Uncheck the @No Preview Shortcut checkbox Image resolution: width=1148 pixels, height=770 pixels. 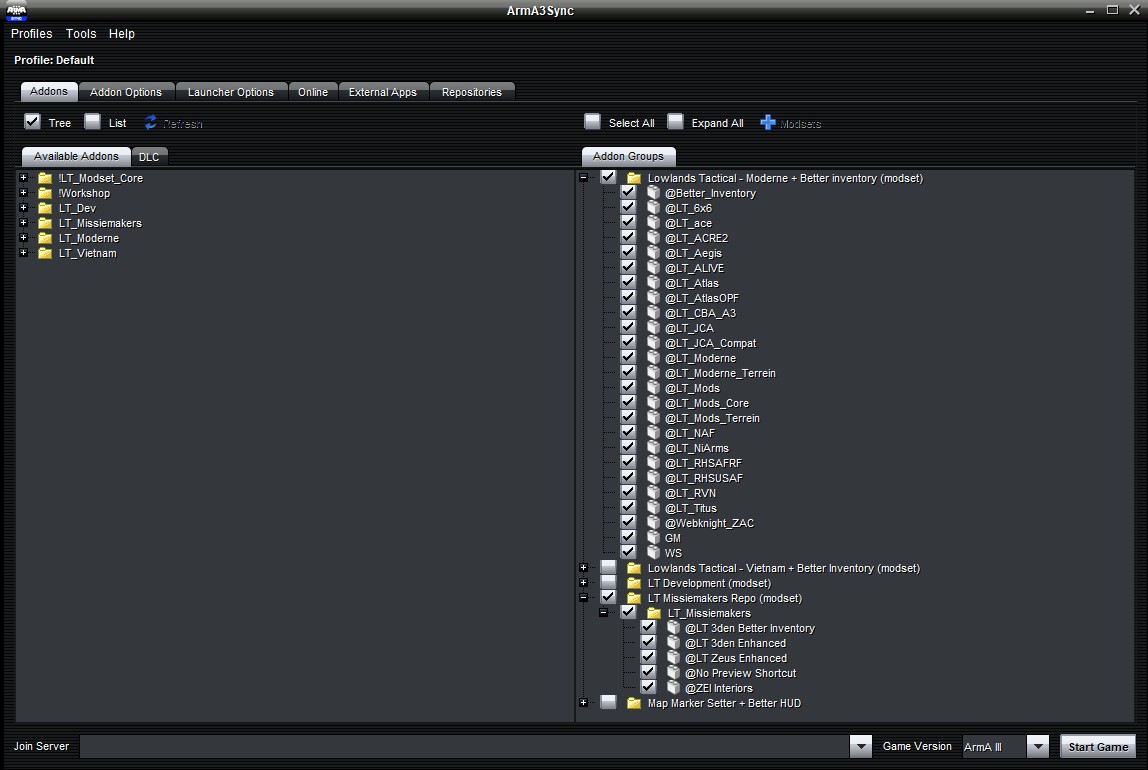648,672
